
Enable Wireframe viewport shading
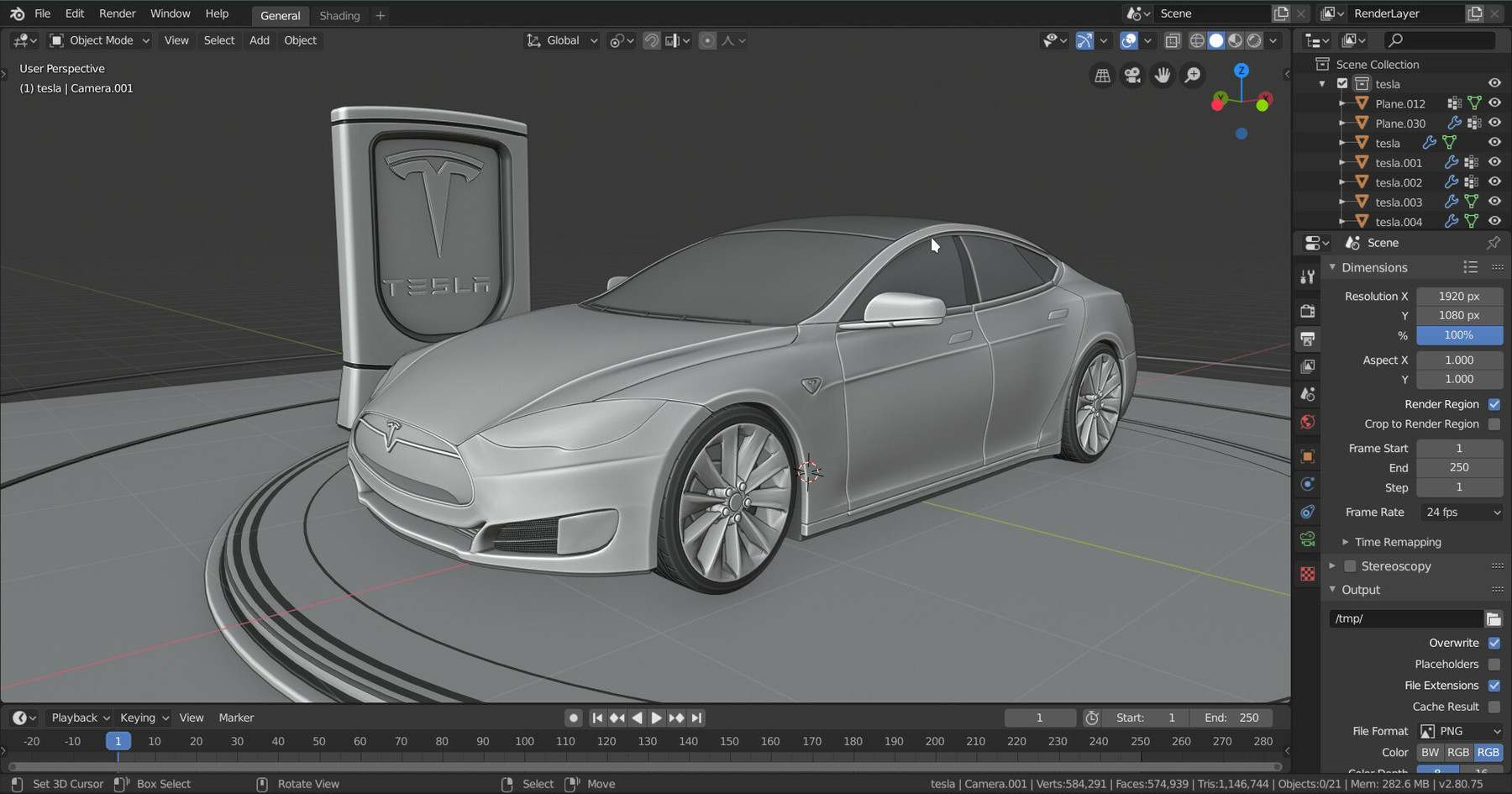1196,40
